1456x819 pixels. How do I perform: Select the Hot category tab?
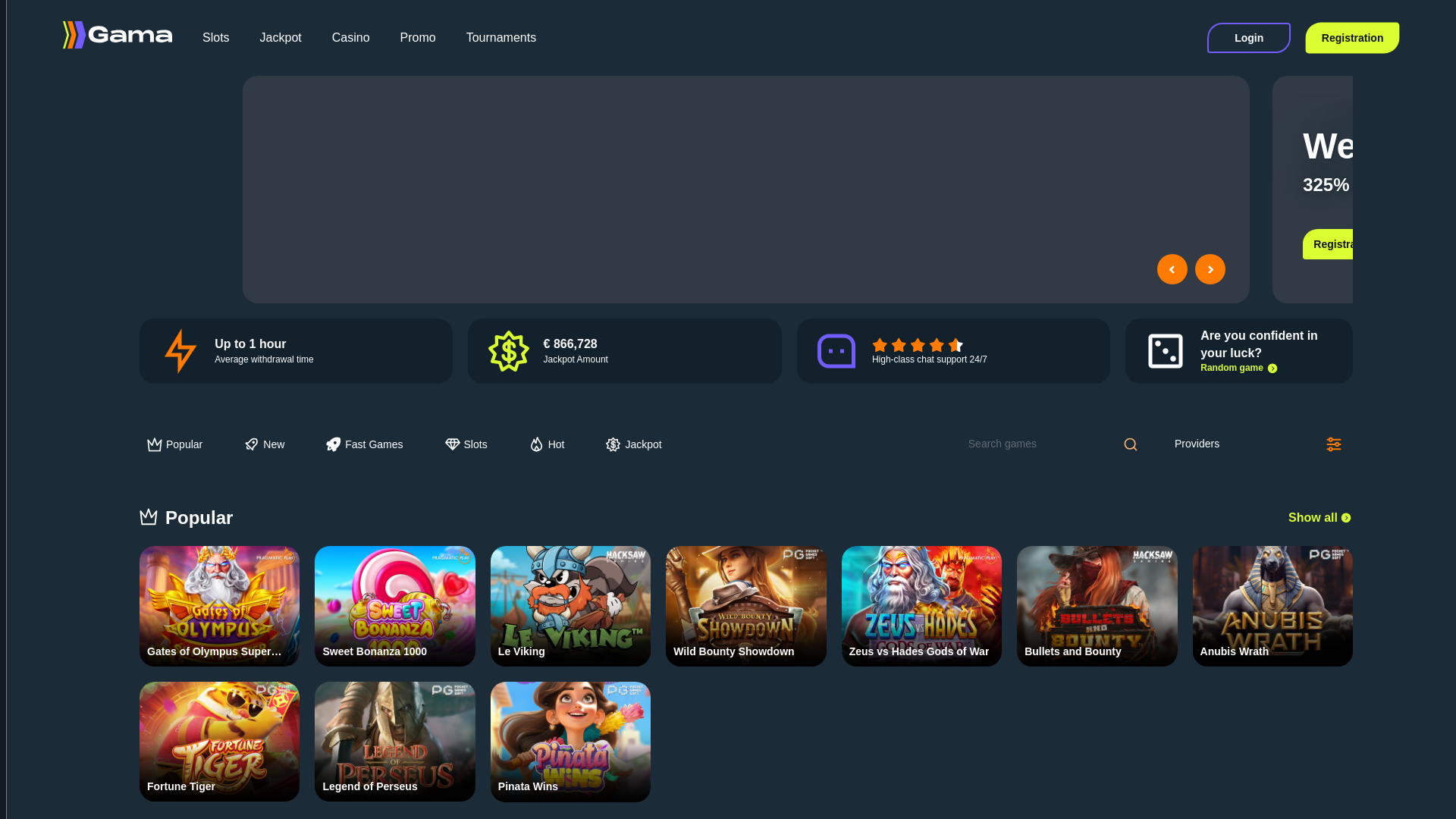547,444
